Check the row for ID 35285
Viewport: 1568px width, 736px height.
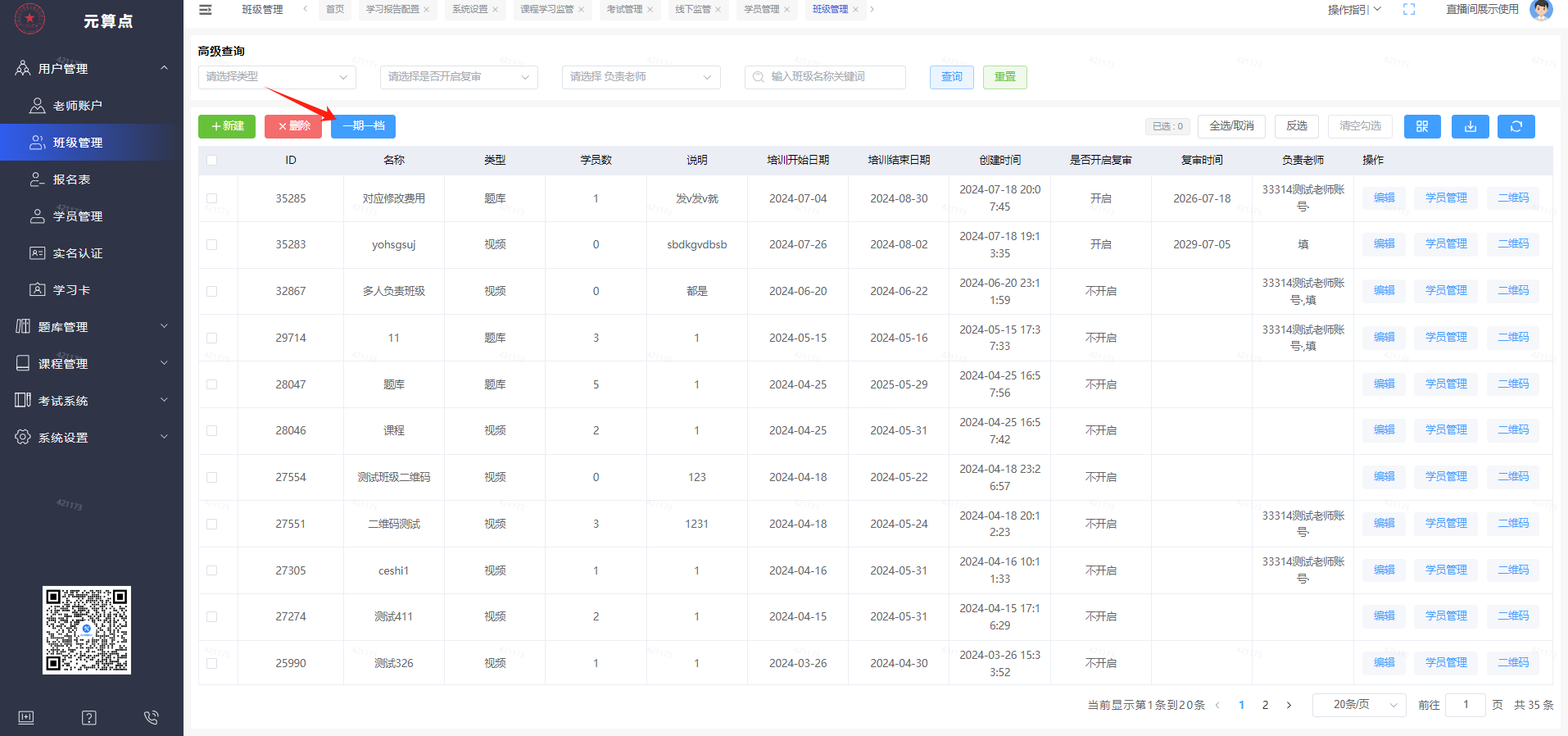[x=212, y=198]
